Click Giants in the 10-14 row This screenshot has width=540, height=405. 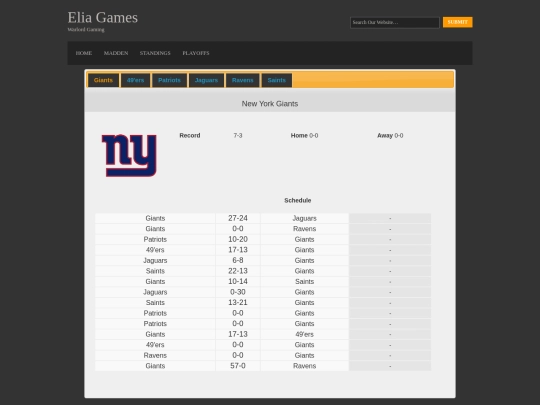[155, 281]
